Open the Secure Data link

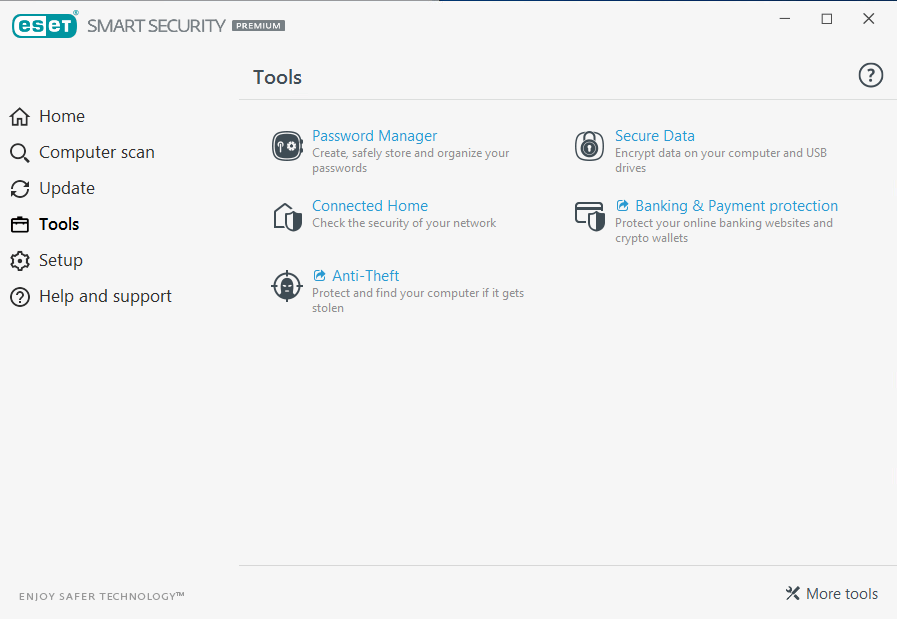tap(654, 136)
